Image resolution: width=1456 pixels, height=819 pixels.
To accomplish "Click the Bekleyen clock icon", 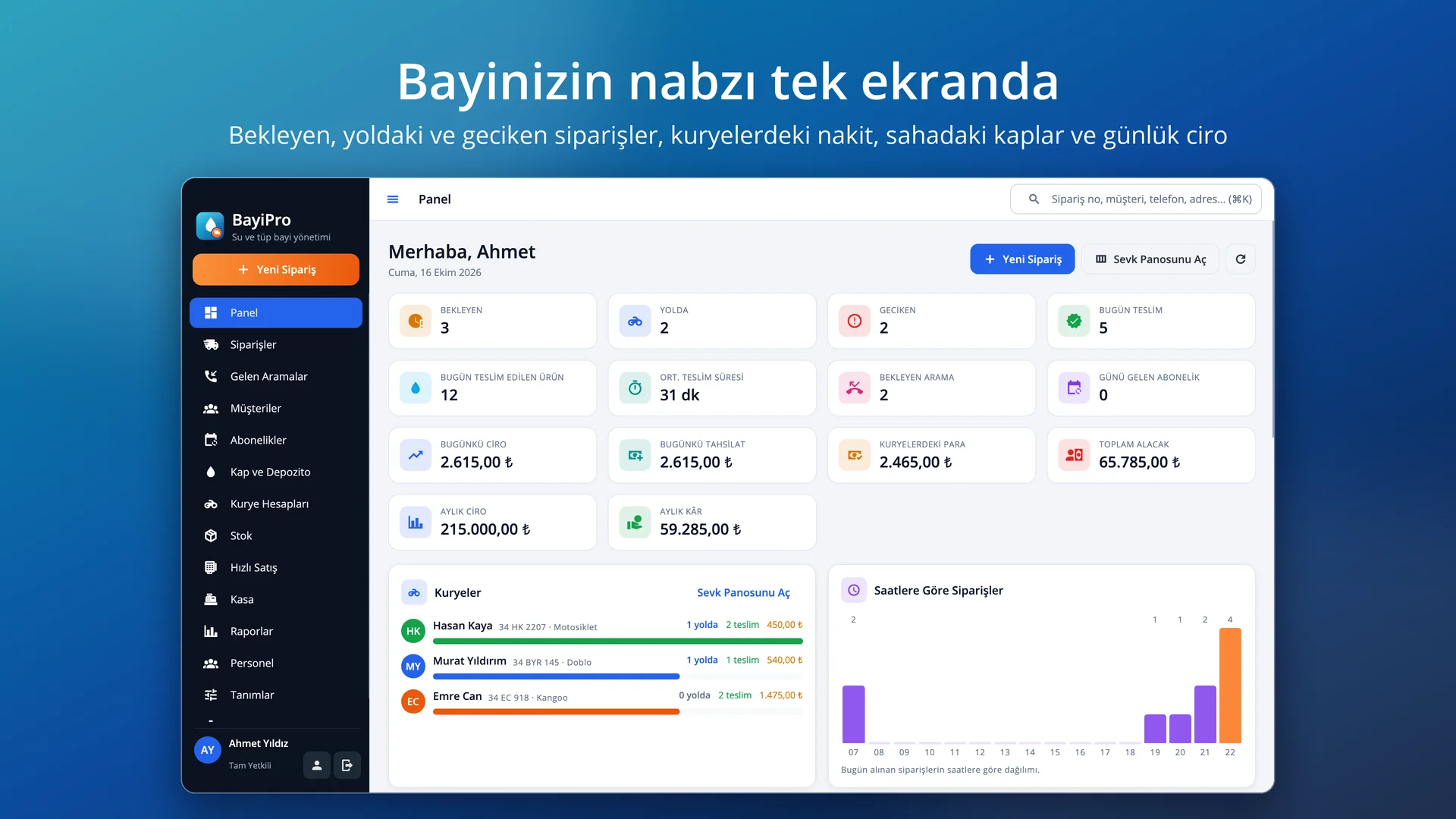I will (416, 322).
